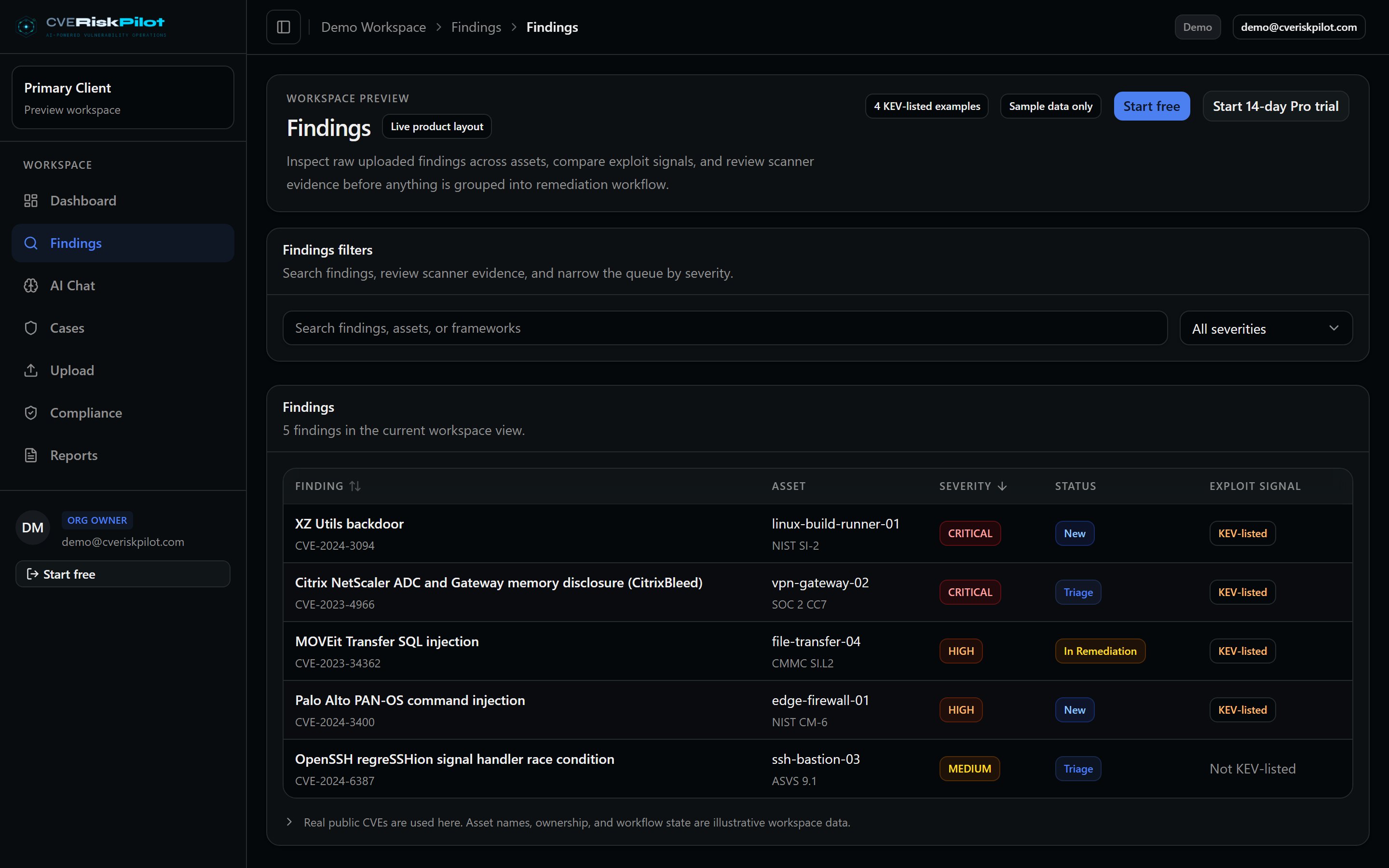Open Palo Alto PAN-OS command injection
Image resolution: width=1389 pixels, height=868 pixels.
tap(410, 700)
